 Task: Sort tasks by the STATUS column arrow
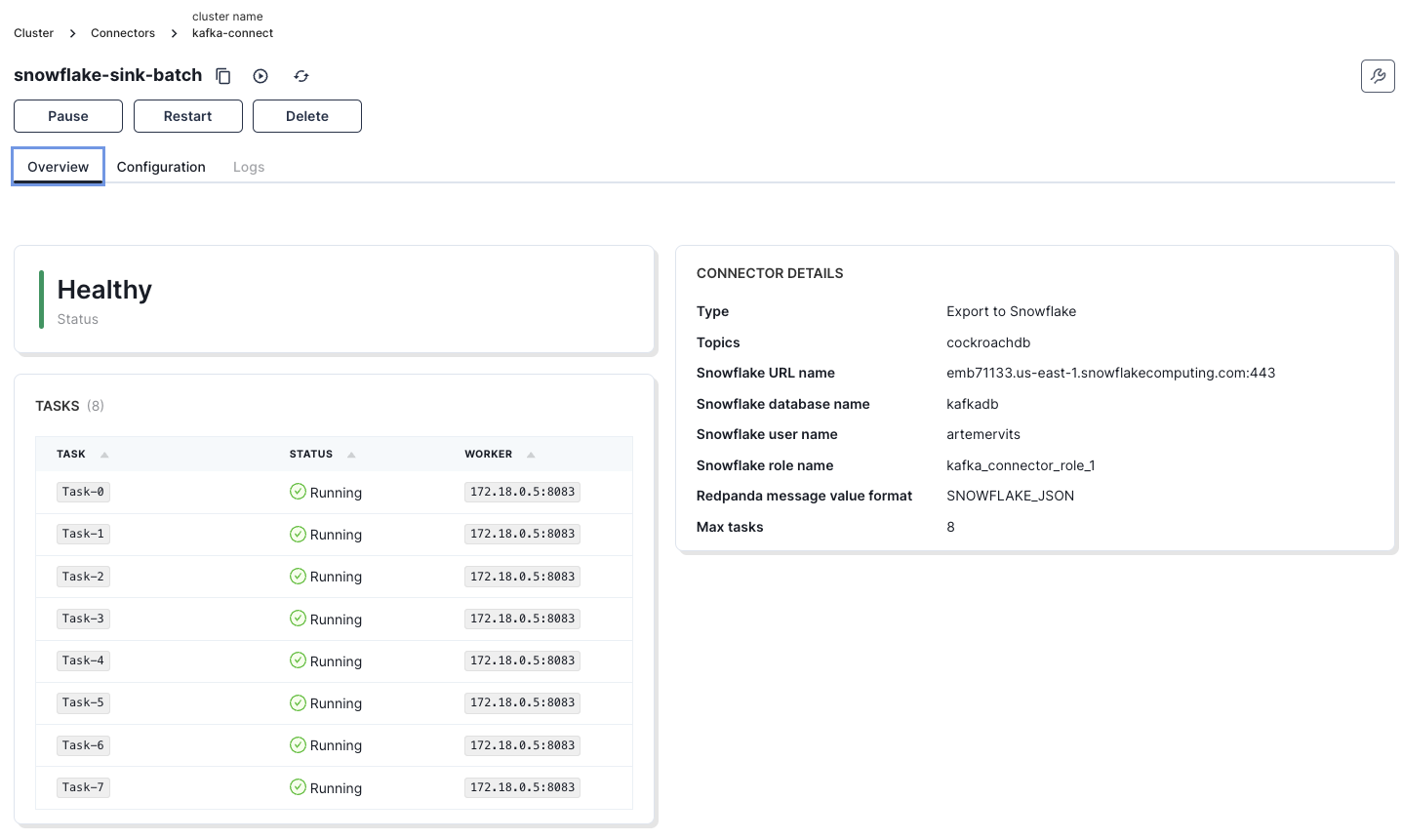pyautogui.click(x=351, y=455)
